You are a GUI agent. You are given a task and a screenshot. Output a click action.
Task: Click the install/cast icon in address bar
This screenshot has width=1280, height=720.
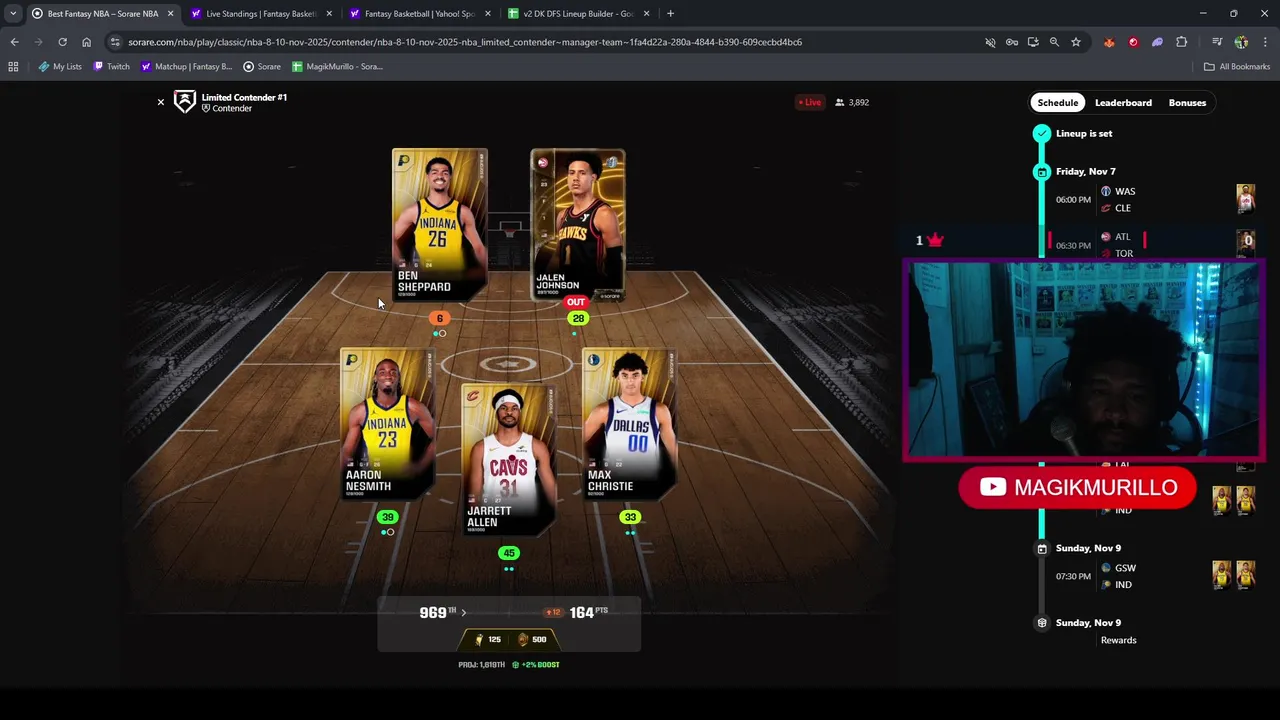click(1033, 42)
